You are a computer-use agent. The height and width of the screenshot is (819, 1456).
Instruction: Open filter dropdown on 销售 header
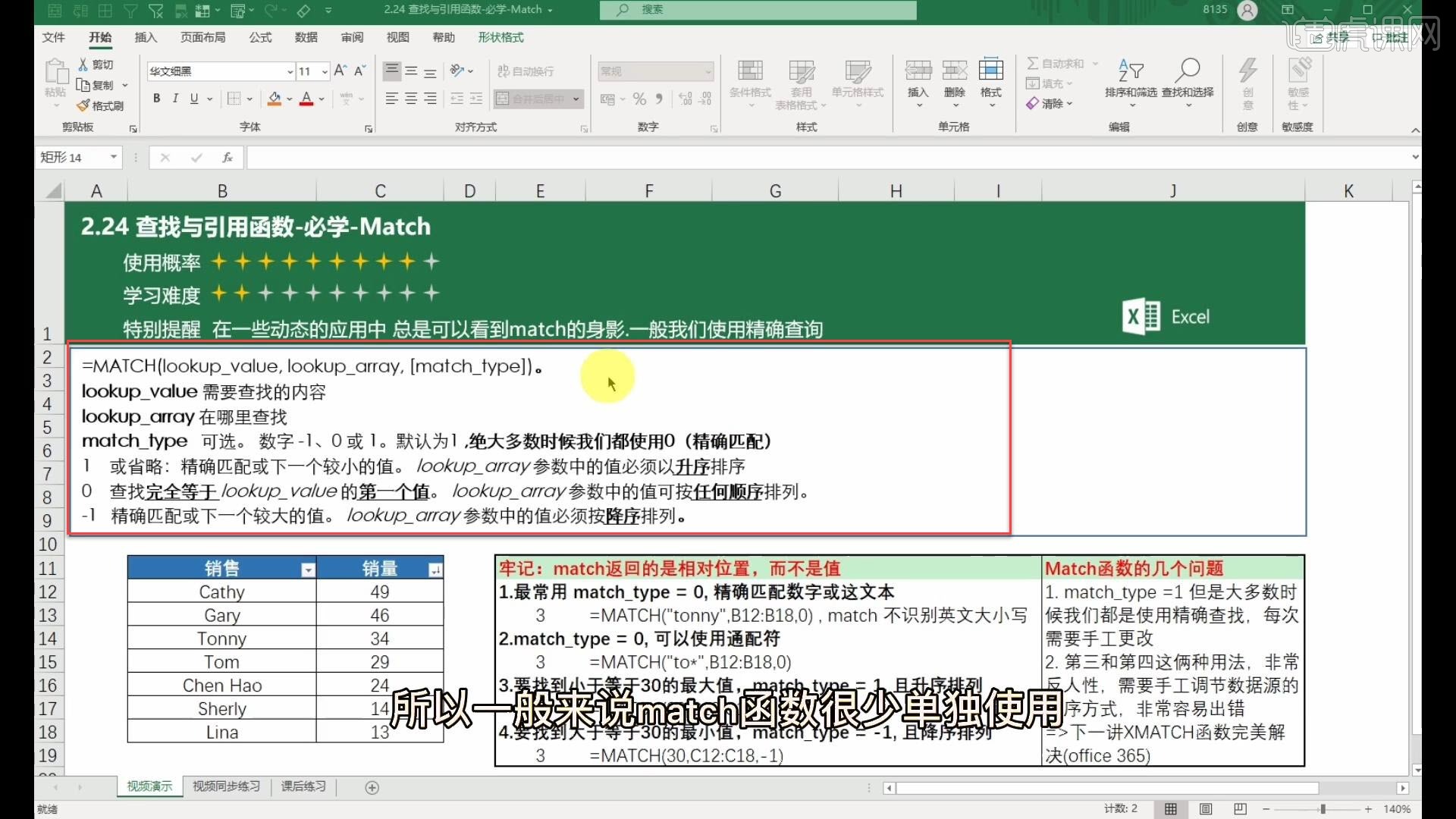[x=308, y=570]
